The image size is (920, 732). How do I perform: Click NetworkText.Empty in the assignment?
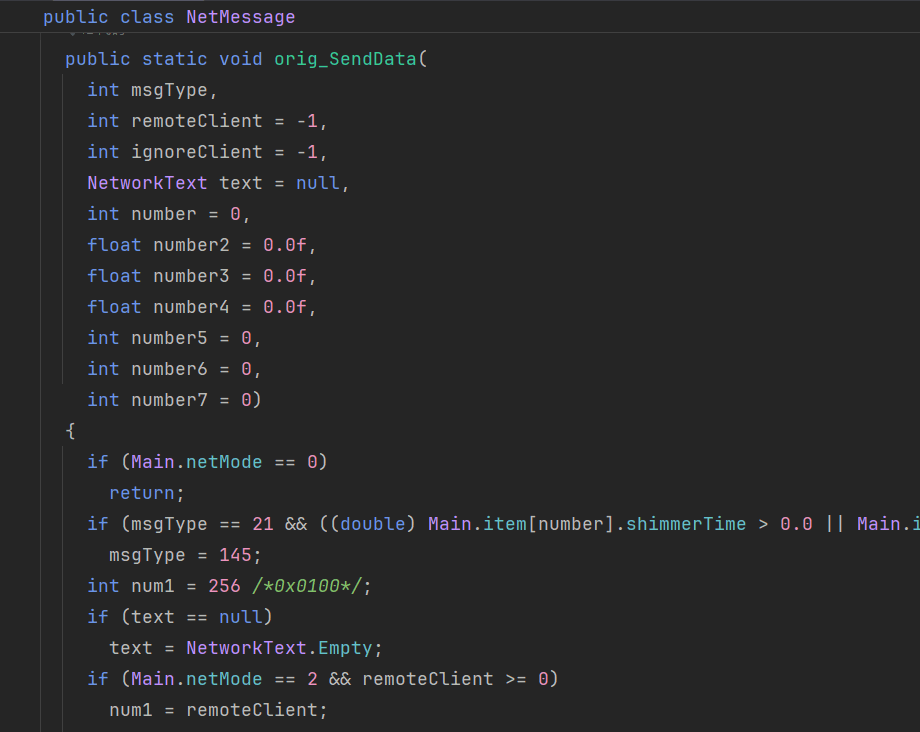click(x=279, y=648)
